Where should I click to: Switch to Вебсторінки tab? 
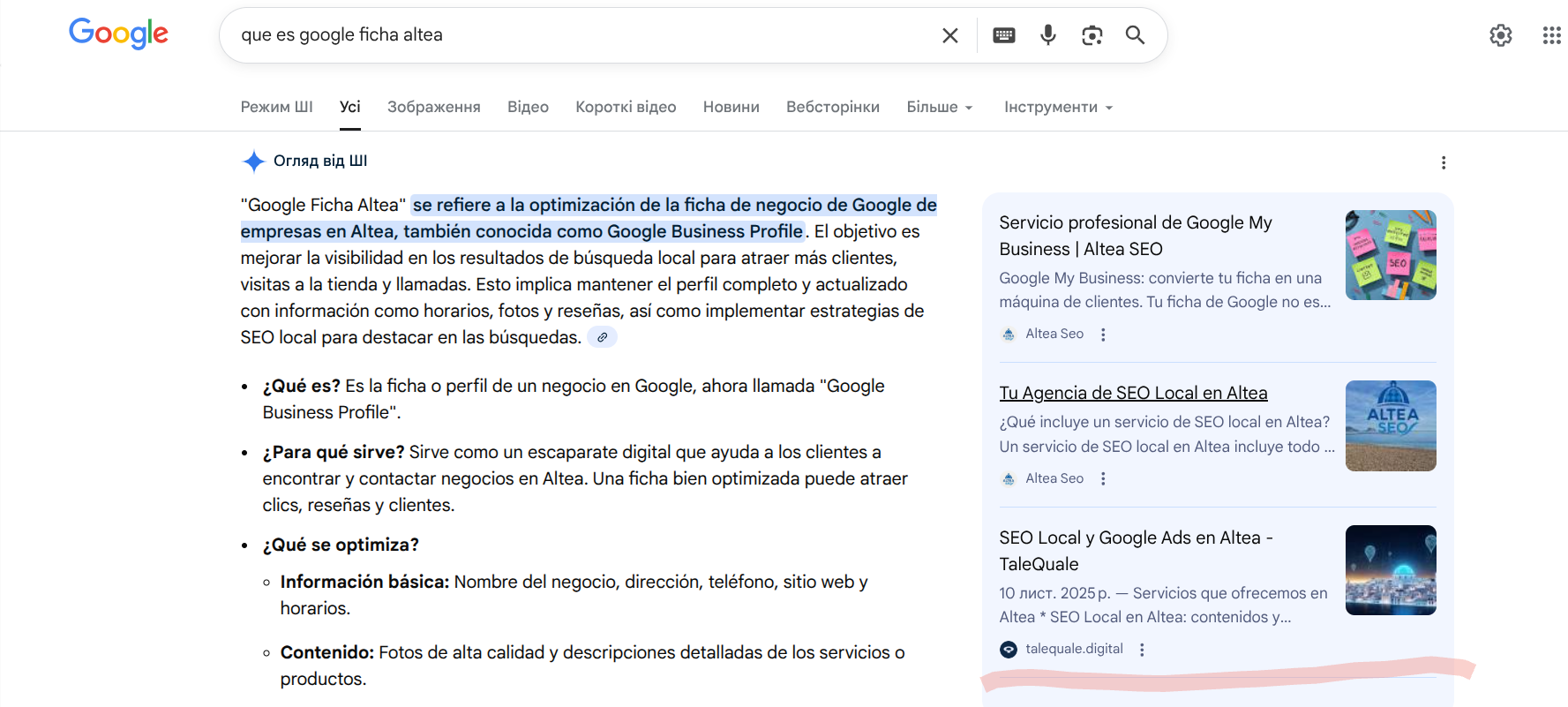(x=833, y=107)
